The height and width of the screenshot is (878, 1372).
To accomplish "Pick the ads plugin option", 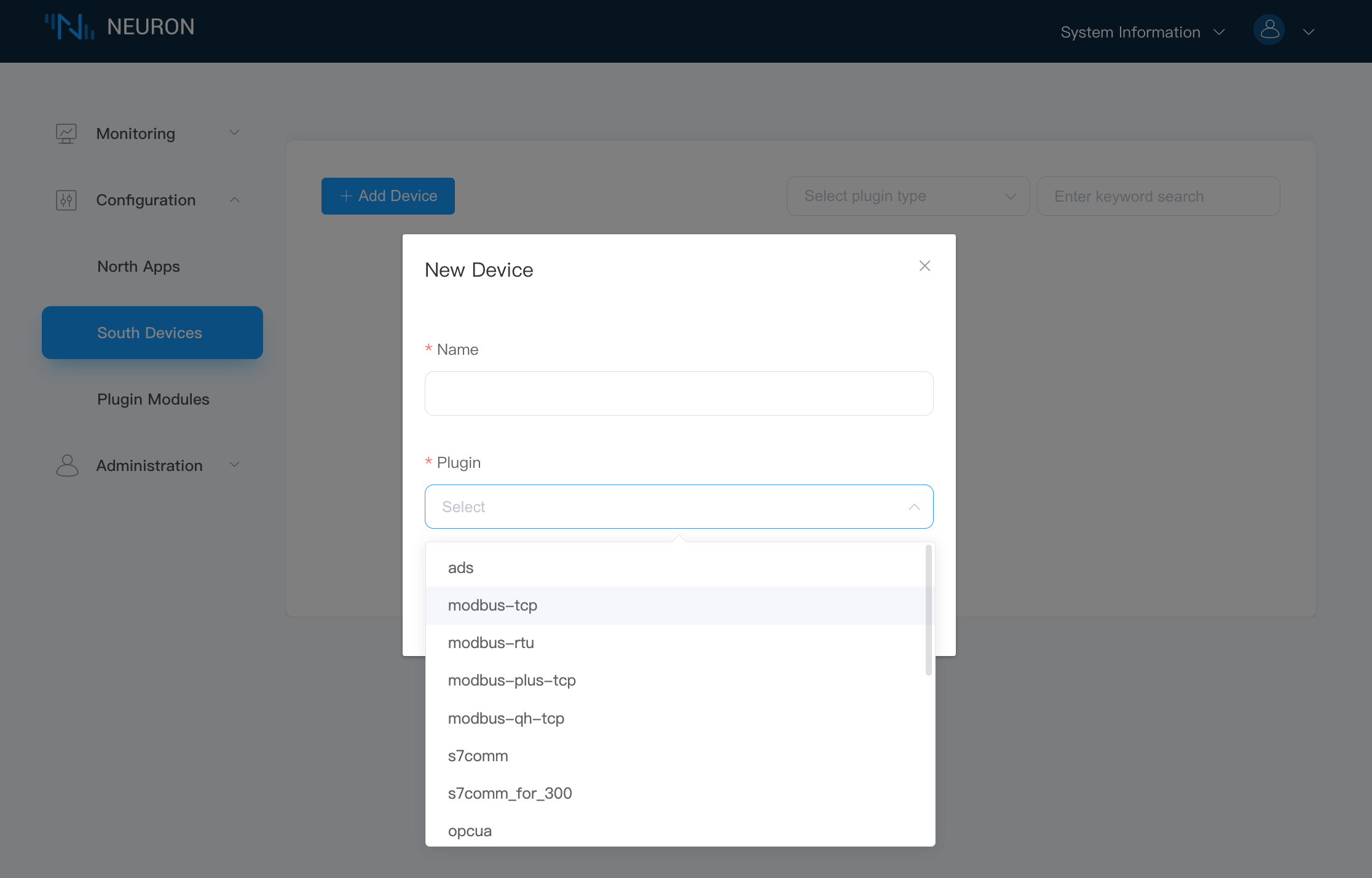I will (x=460, y=568).
